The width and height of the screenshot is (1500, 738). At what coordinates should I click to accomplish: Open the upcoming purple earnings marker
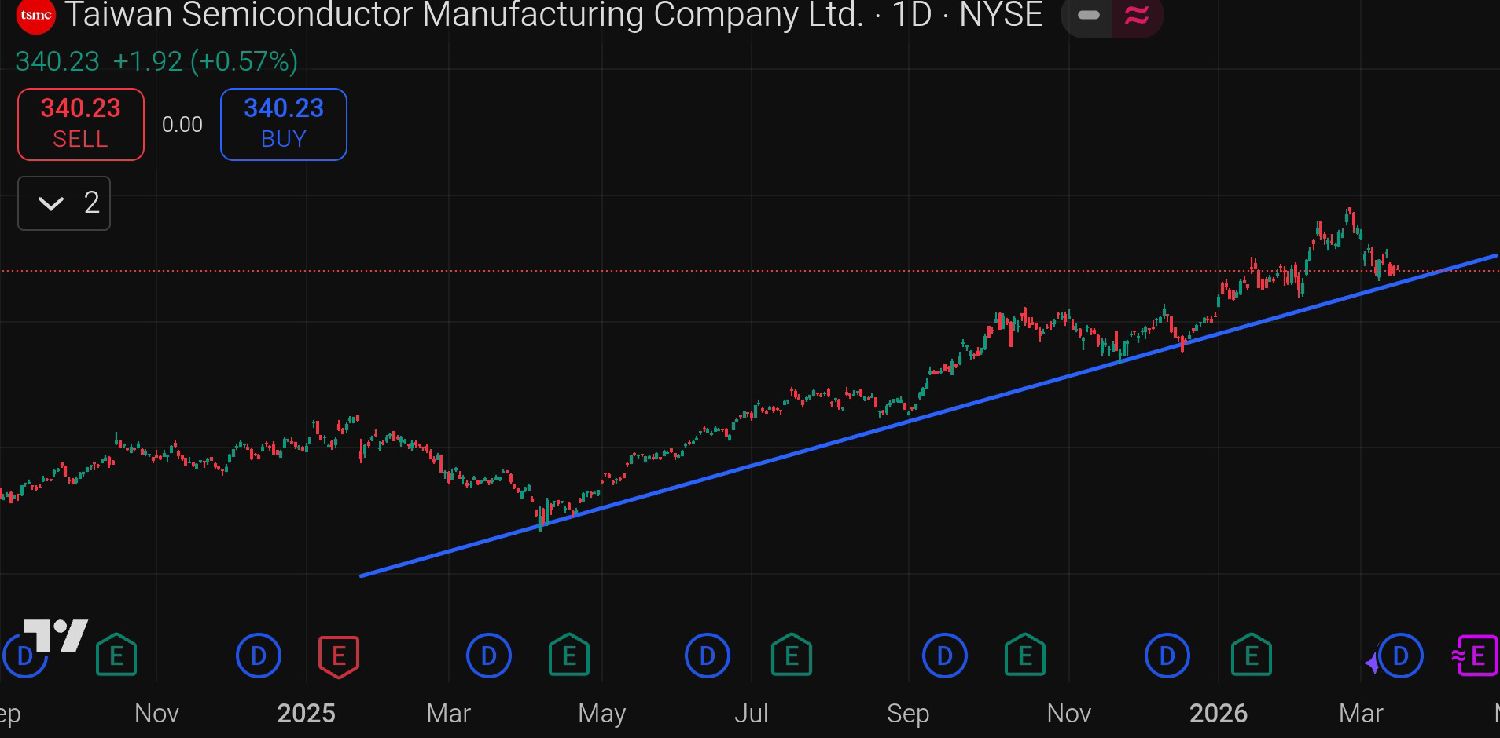click(x=1477, y=656)
